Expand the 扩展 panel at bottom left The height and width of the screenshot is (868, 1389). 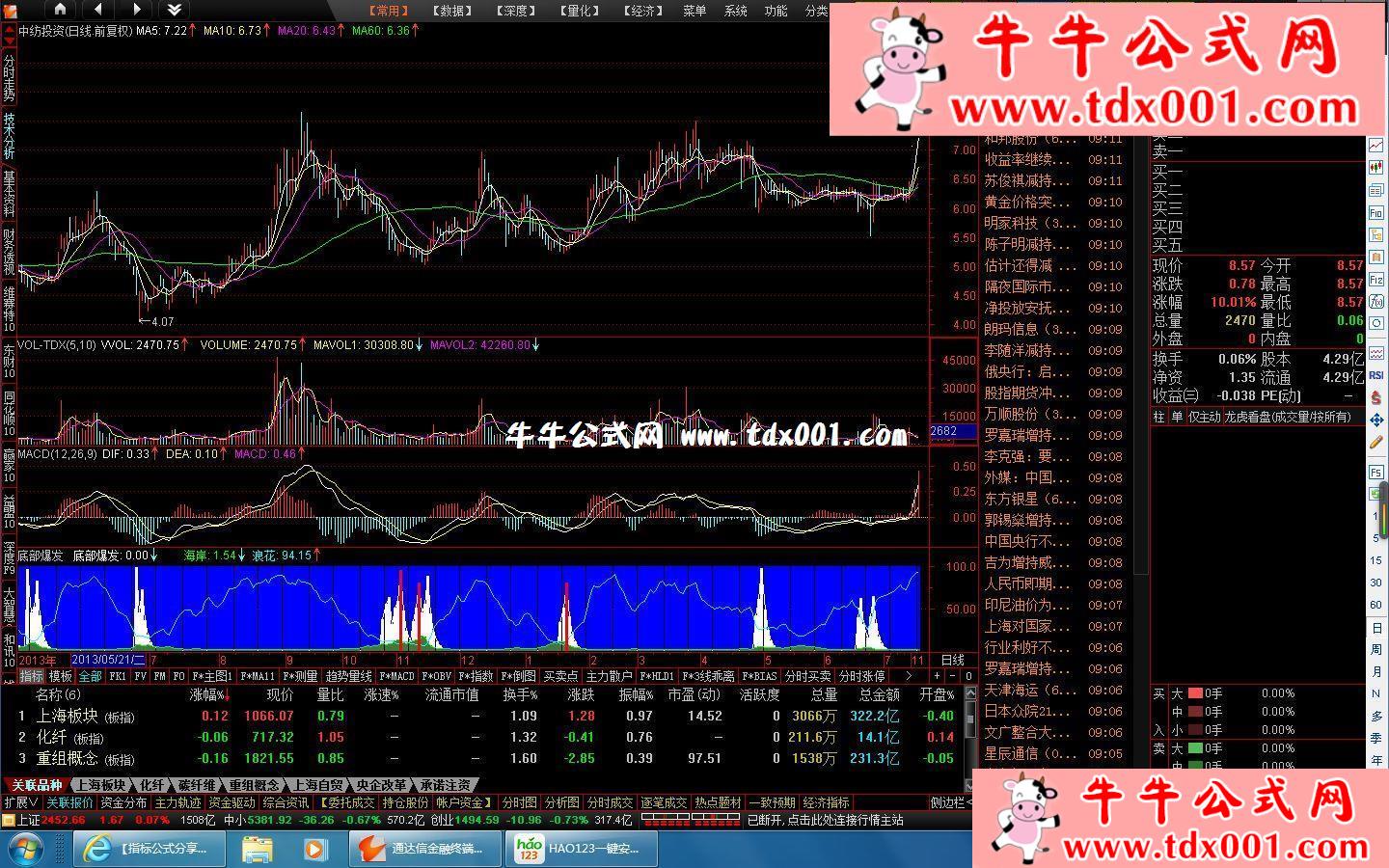[x=20, y=802]
